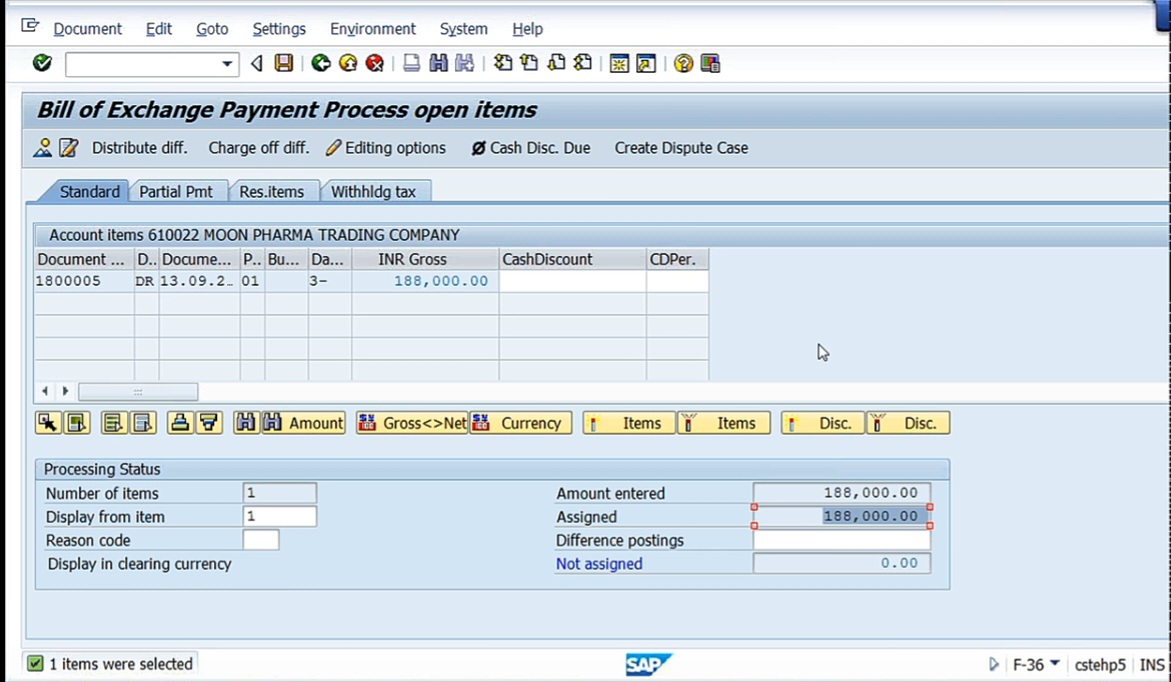The width and height of the screenshot is (1171, 682).
Task: Click the Cash Disc. Due button
Action: tap(531, 148)
